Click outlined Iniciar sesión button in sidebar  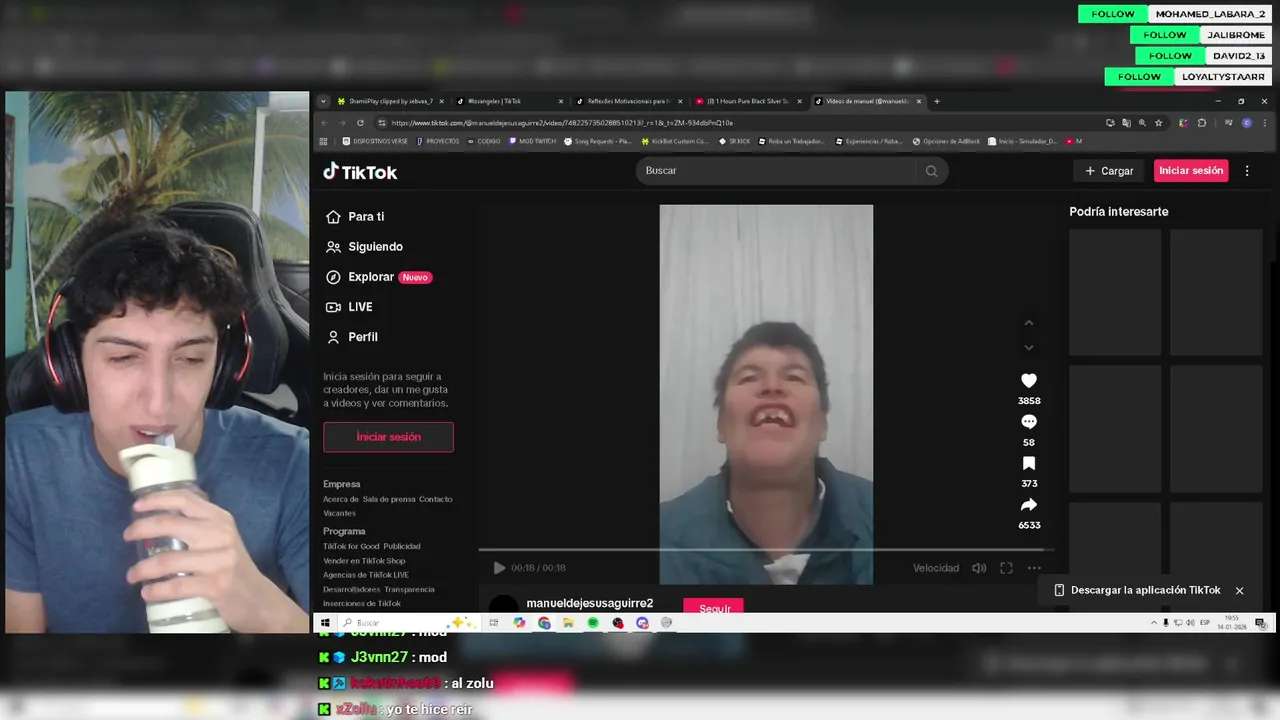(x=388, y=437)
